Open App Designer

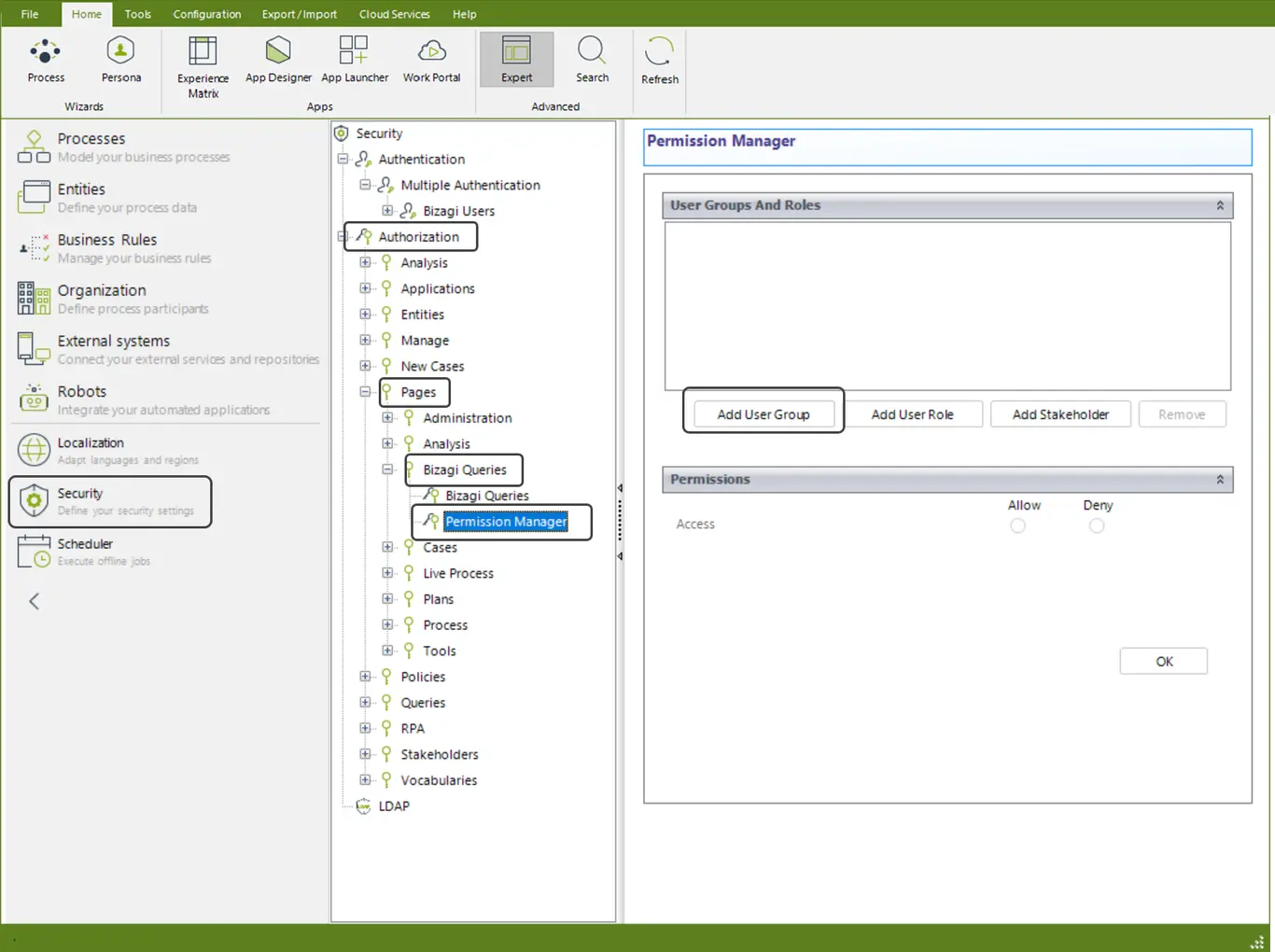(278, 61)
